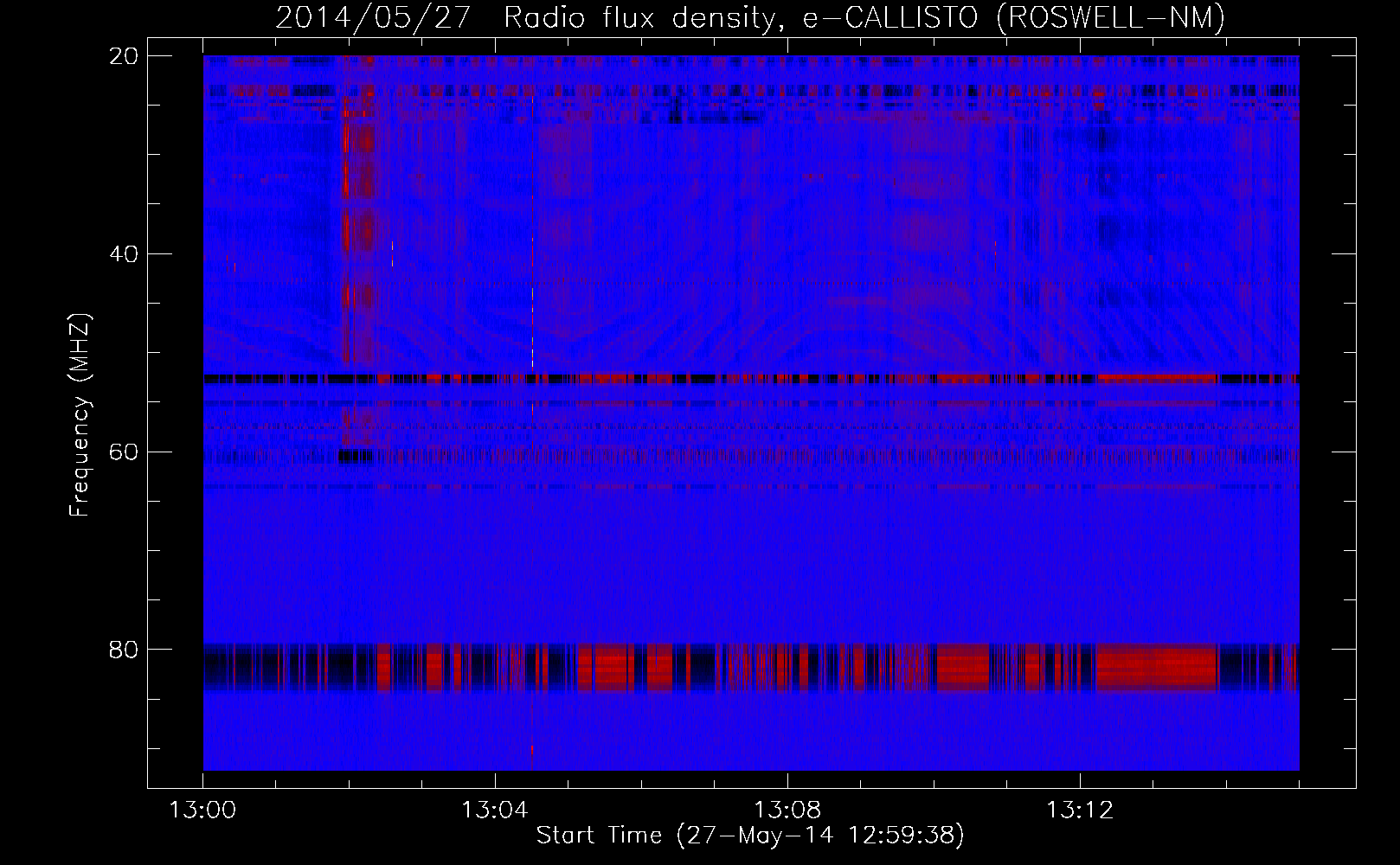The width and height of the screenshot is (1400, 865).
Task: Click the 40 frequency tick label
Action: point(125,253)
